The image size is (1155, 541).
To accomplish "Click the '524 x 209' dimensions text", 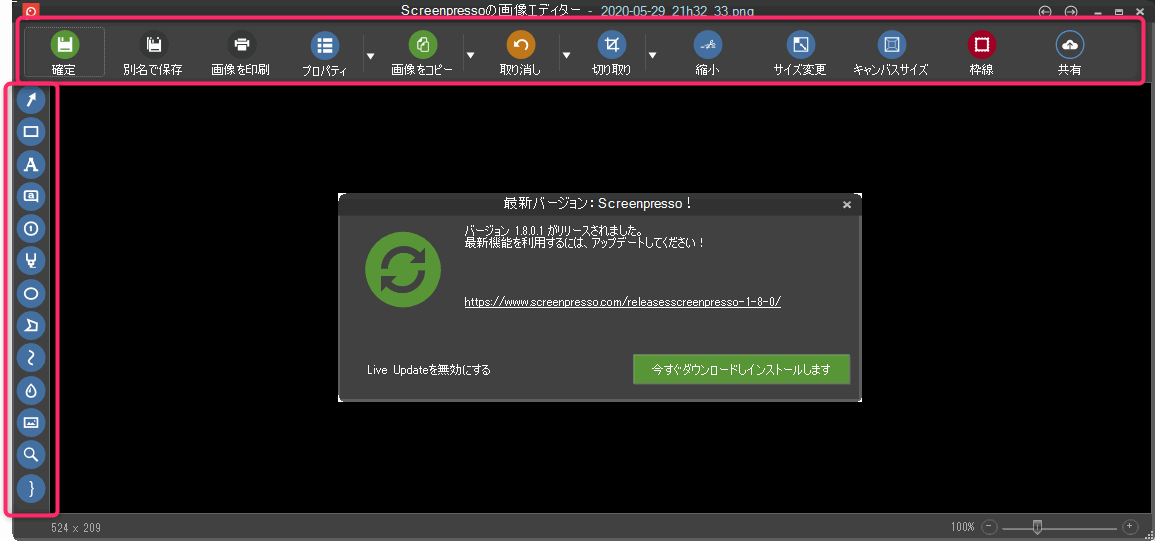I will coord(76,528).
